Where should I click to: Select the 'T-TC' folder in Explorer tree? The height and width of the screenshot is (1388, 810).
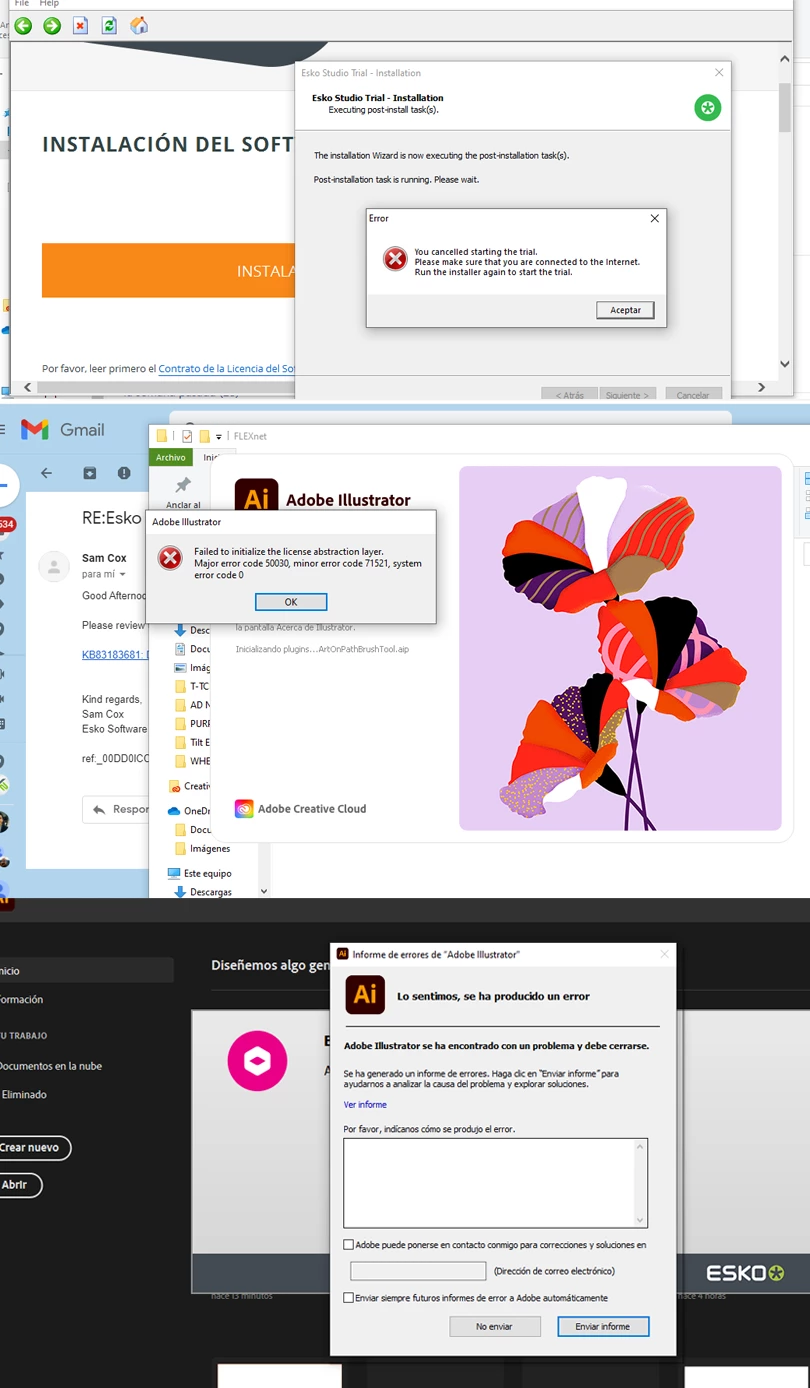tap(192, 686)
